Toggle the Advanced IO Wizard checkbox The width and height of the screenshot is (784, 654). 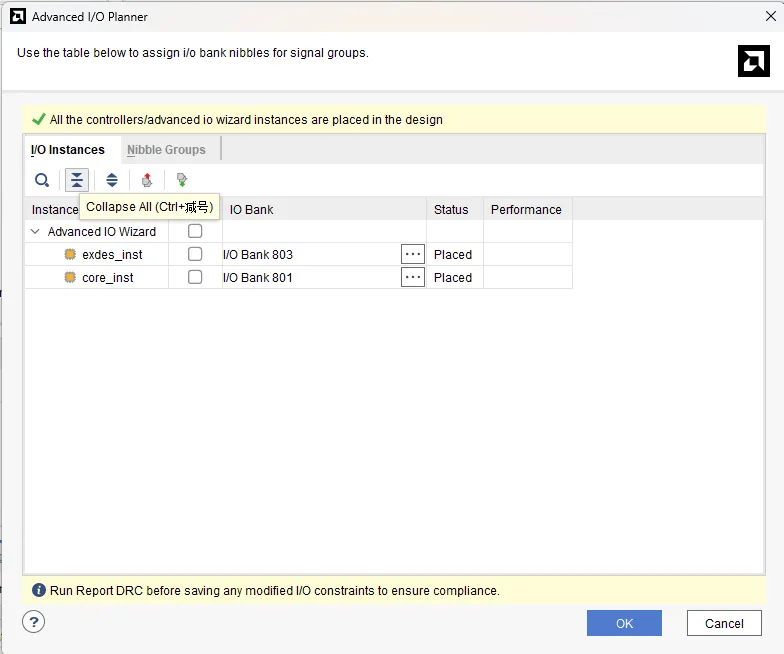pos(195,231)
